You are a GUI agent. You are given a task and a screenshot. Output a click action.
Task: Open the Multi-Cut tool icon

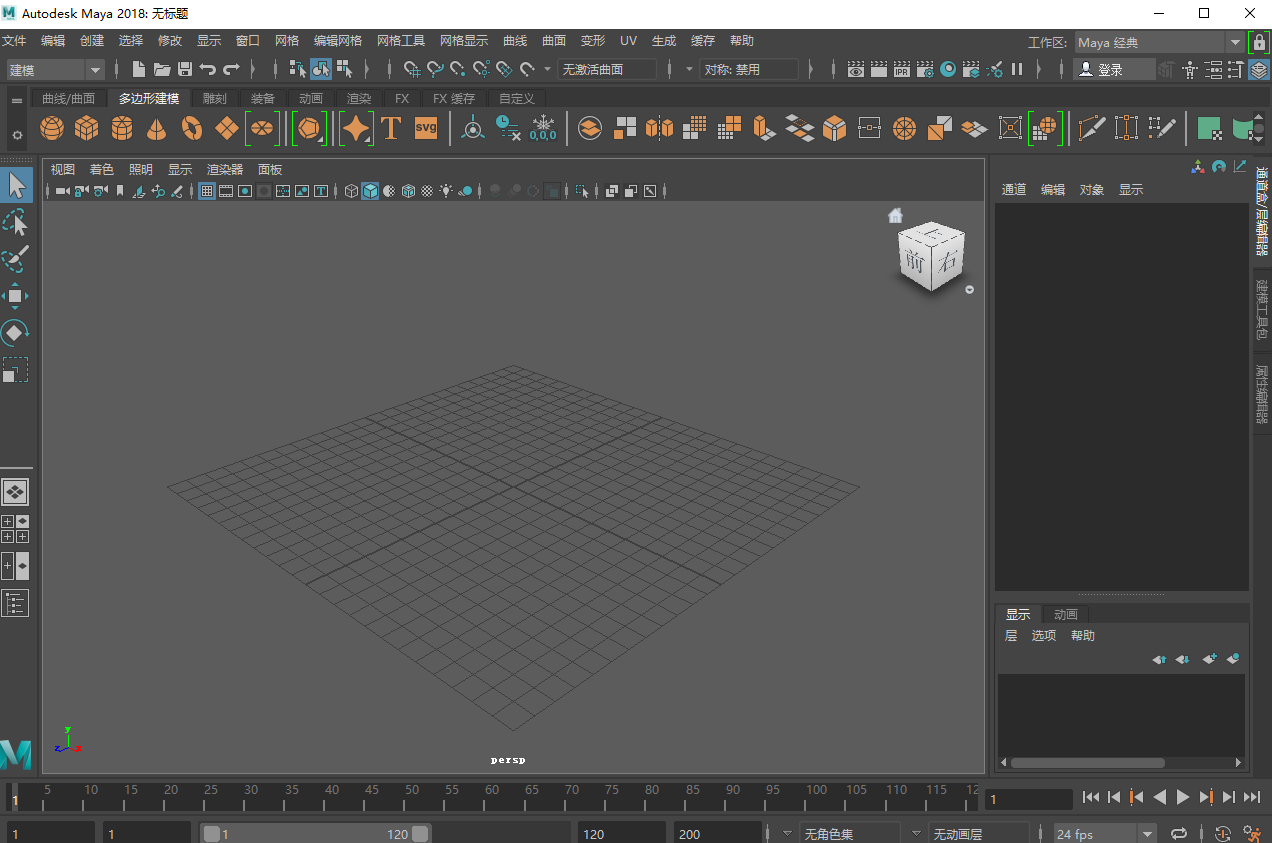click(1091, 128)
